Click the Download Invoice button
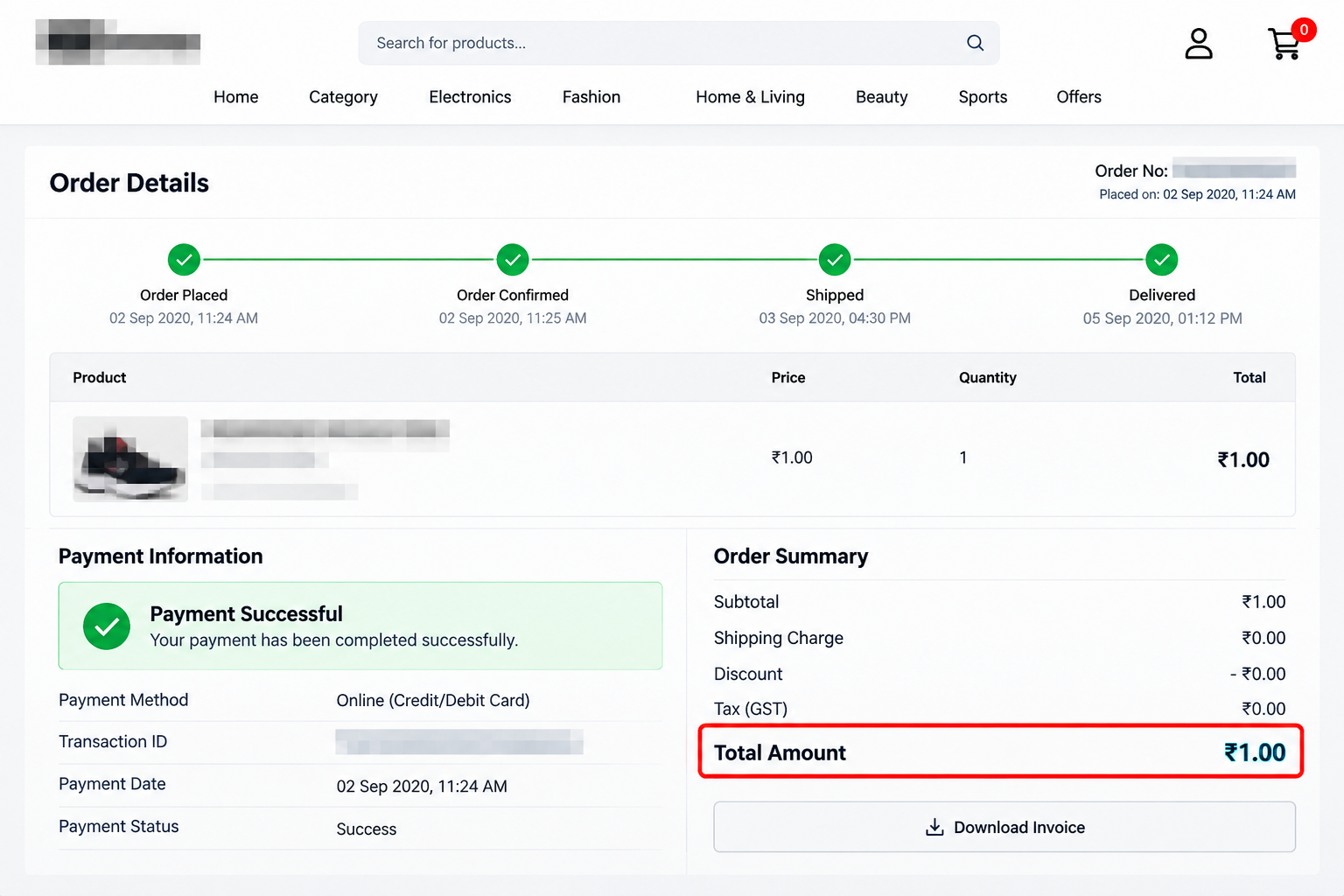The height and width of the screenshot is (896, 1344). tap(1004, 827)
